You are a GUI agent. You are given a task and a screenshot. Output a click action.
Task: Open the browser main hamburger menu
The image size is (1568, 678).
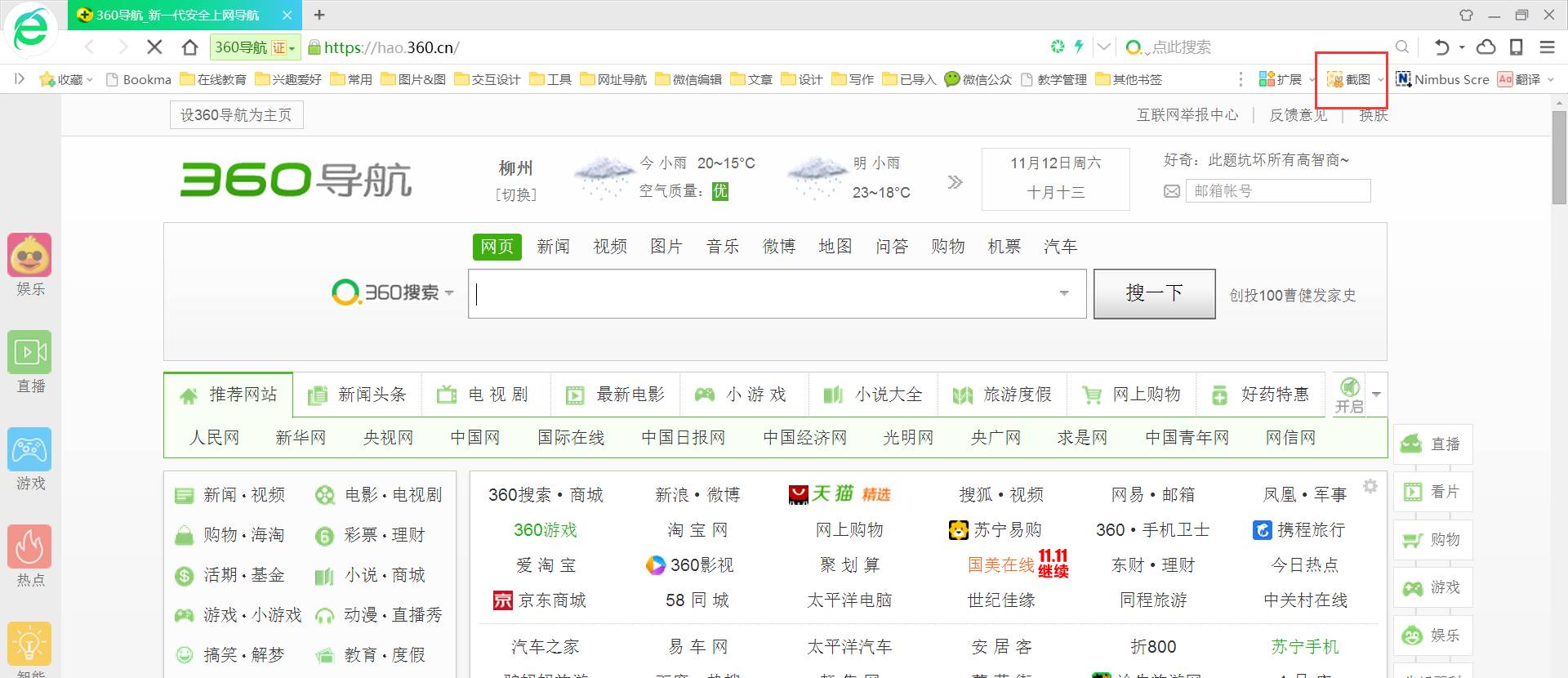[x=1547, y=47]
